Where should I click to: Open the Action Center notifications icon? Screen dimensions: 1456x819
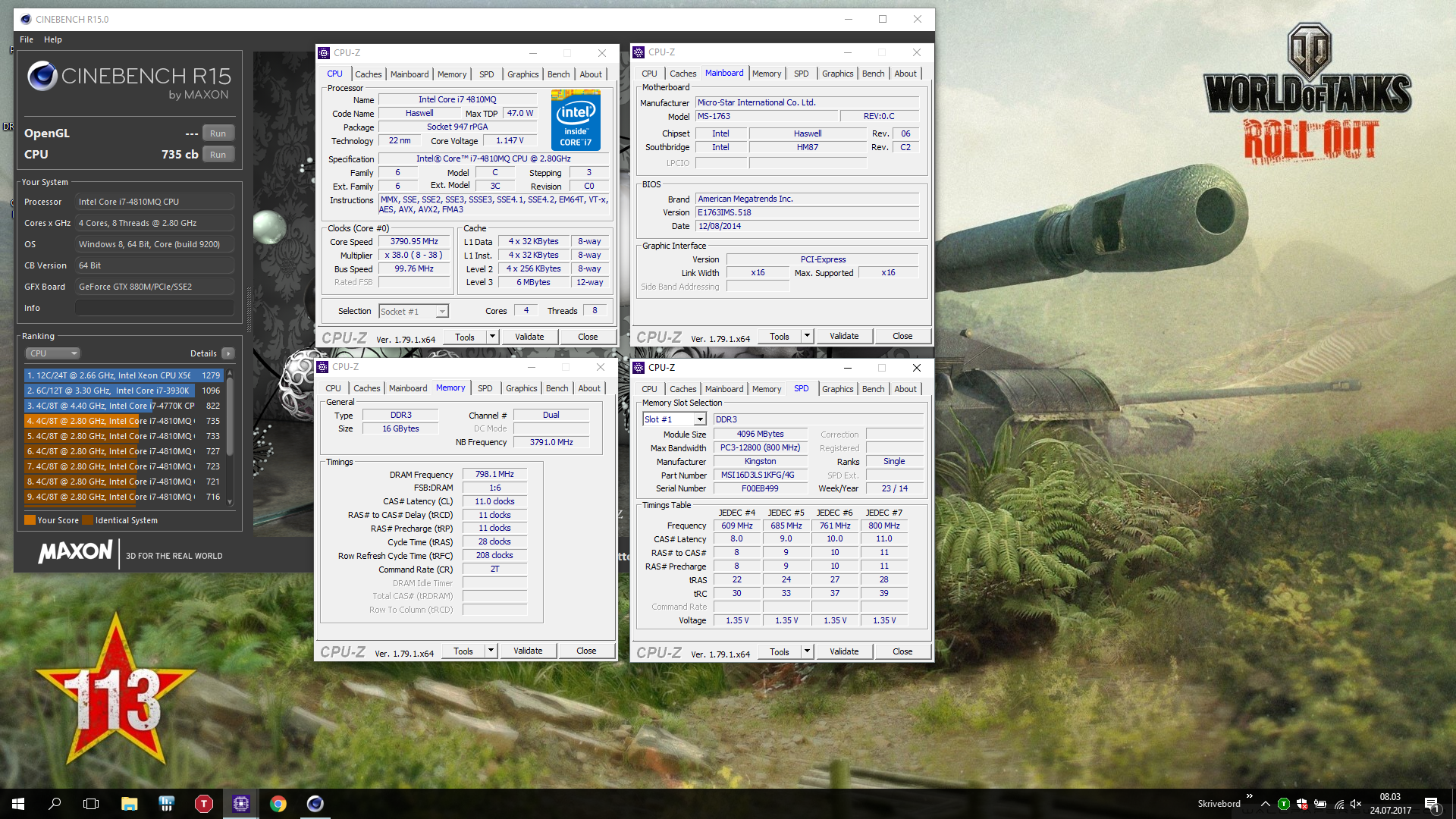click(x=1431, y=804)
